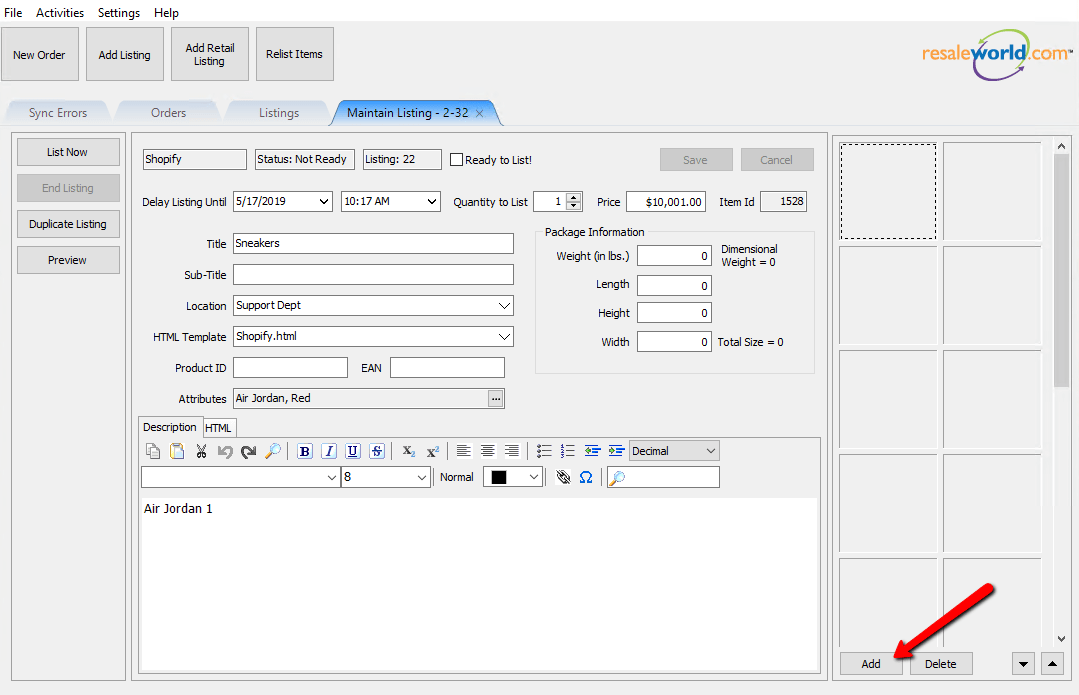
Task: Enable the Ready to List checkbox
Action: point(456,159)
